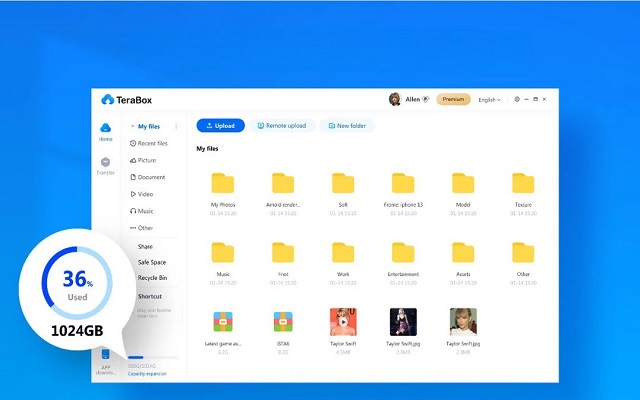Click the 4.5MB size label

[343, 352]
